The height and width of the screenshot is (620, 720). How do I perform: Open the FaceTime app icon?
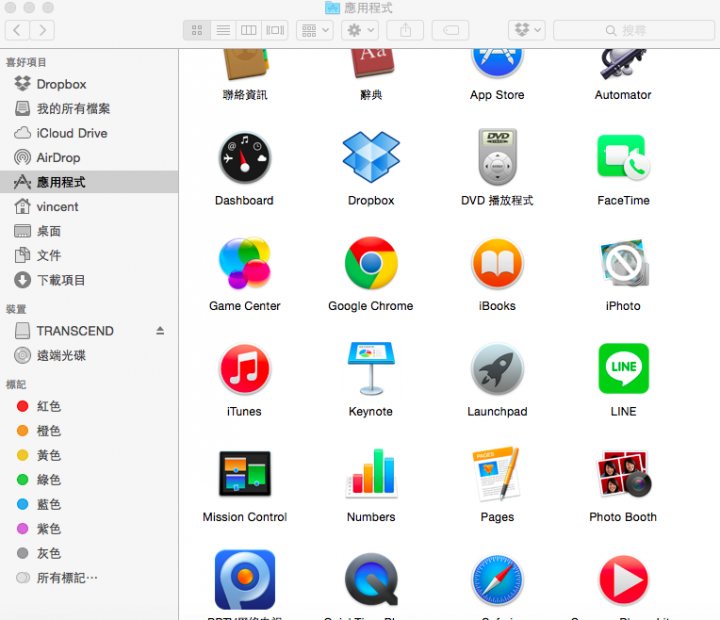[x=623, y=157]
